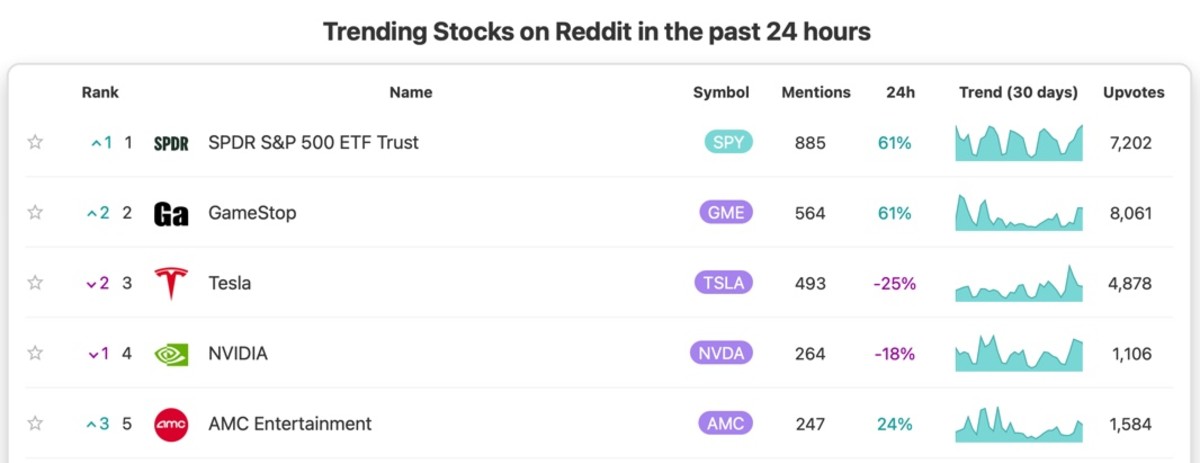Open the SPY symbol badge

click(728, 142)
